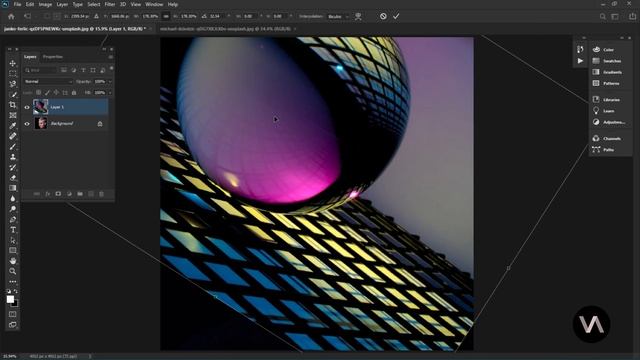
Task: Open the Image menu
Action: (x=45, y=4)
